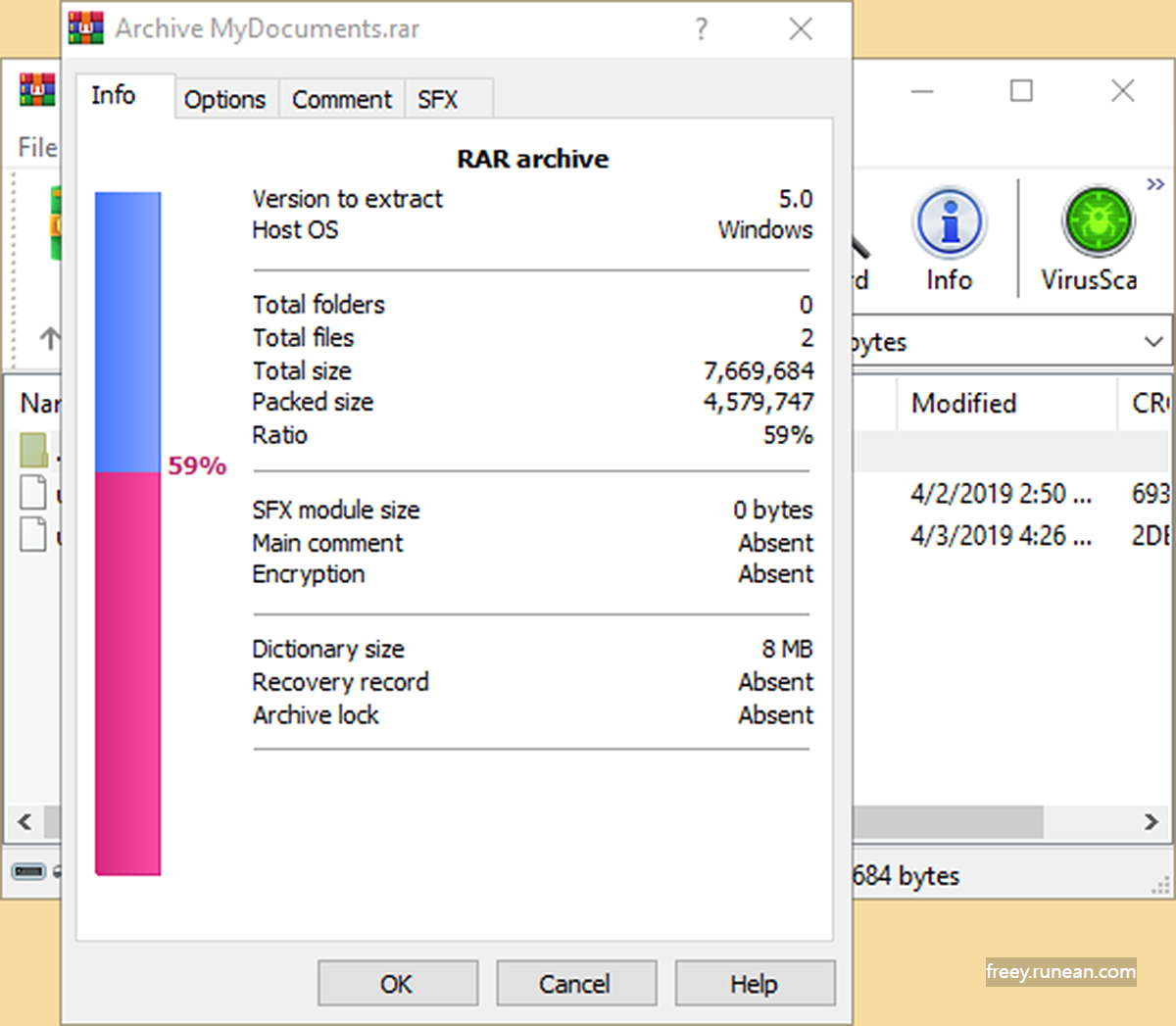This screenshot has width=1176, height=1026.
Task: Click the SFX module size label
Action: pos(335,511)
